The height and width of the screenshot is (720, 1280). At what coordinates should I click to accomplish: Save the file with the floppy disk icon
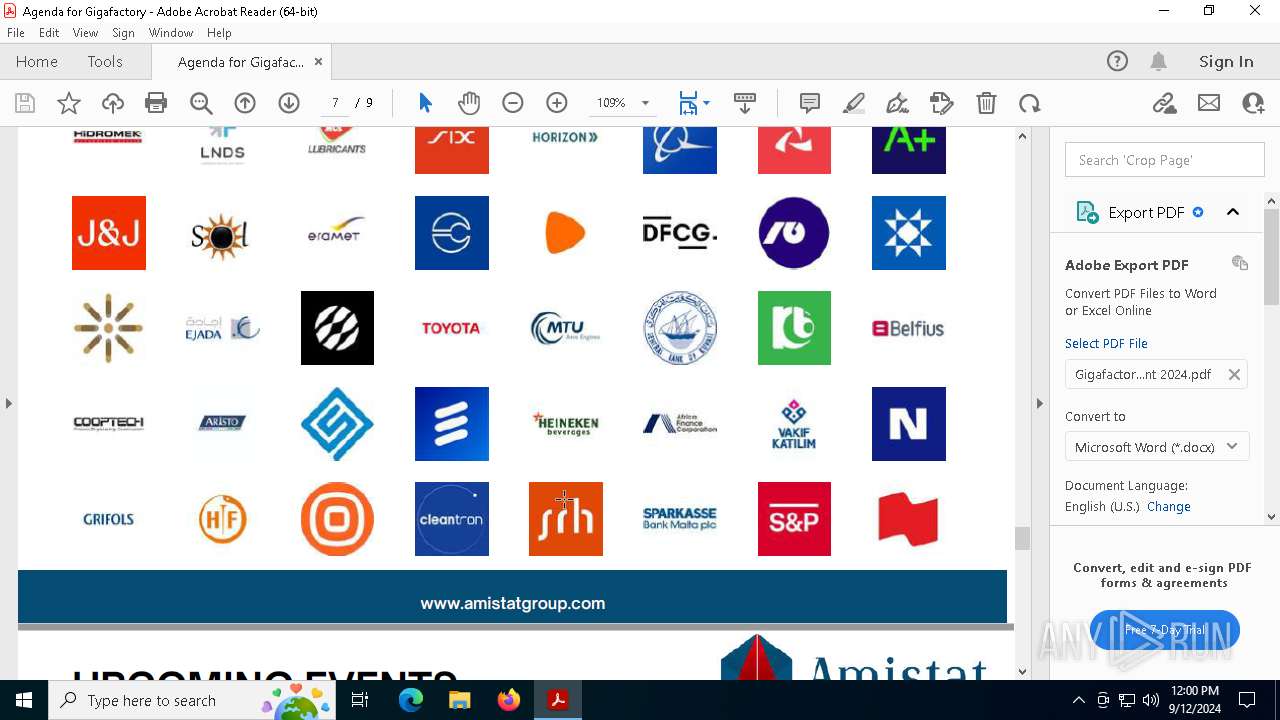point(25,103)
